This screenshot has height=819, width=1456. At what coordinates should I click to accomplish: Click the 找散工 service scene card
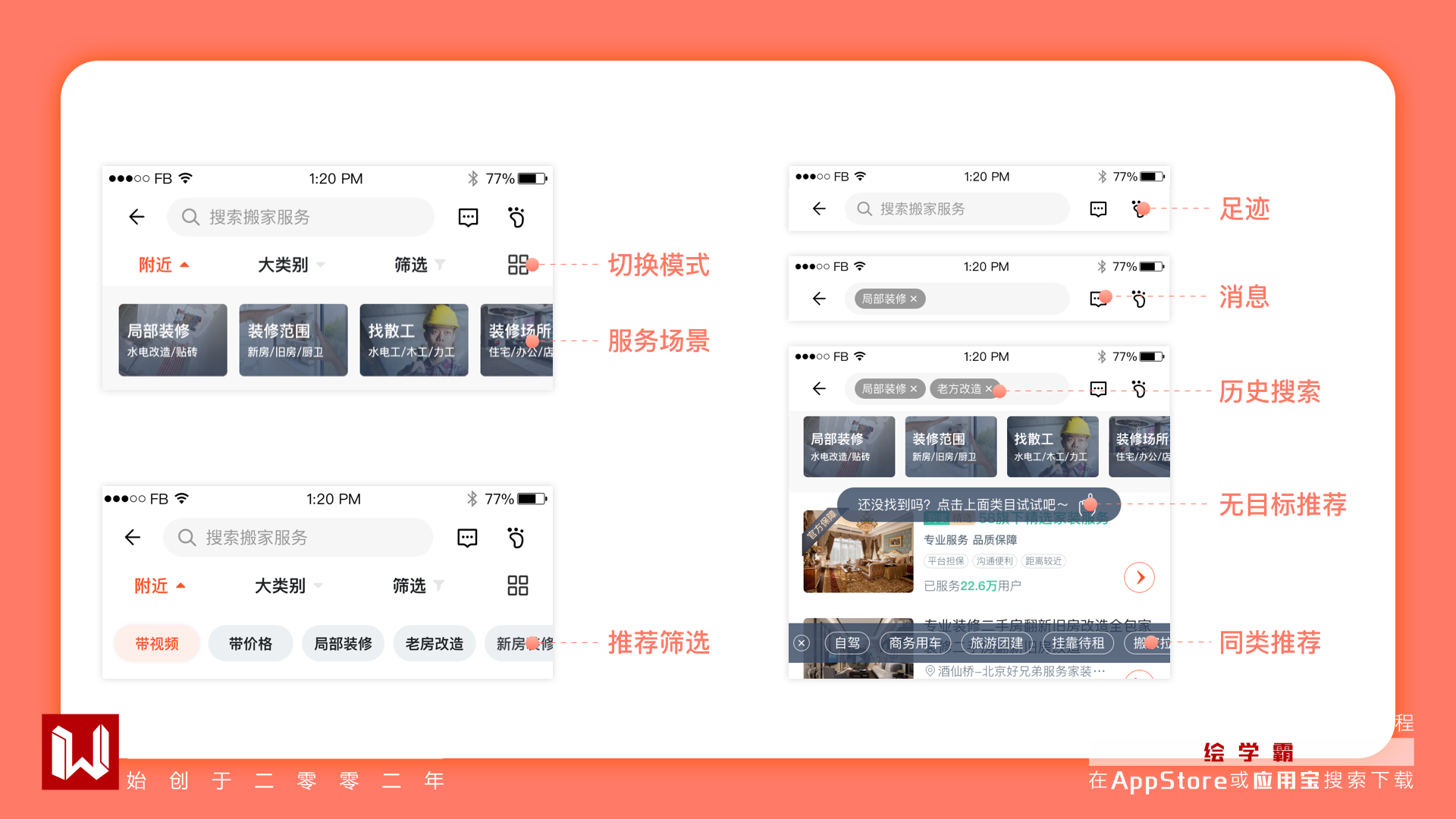[x=413, y=340]
